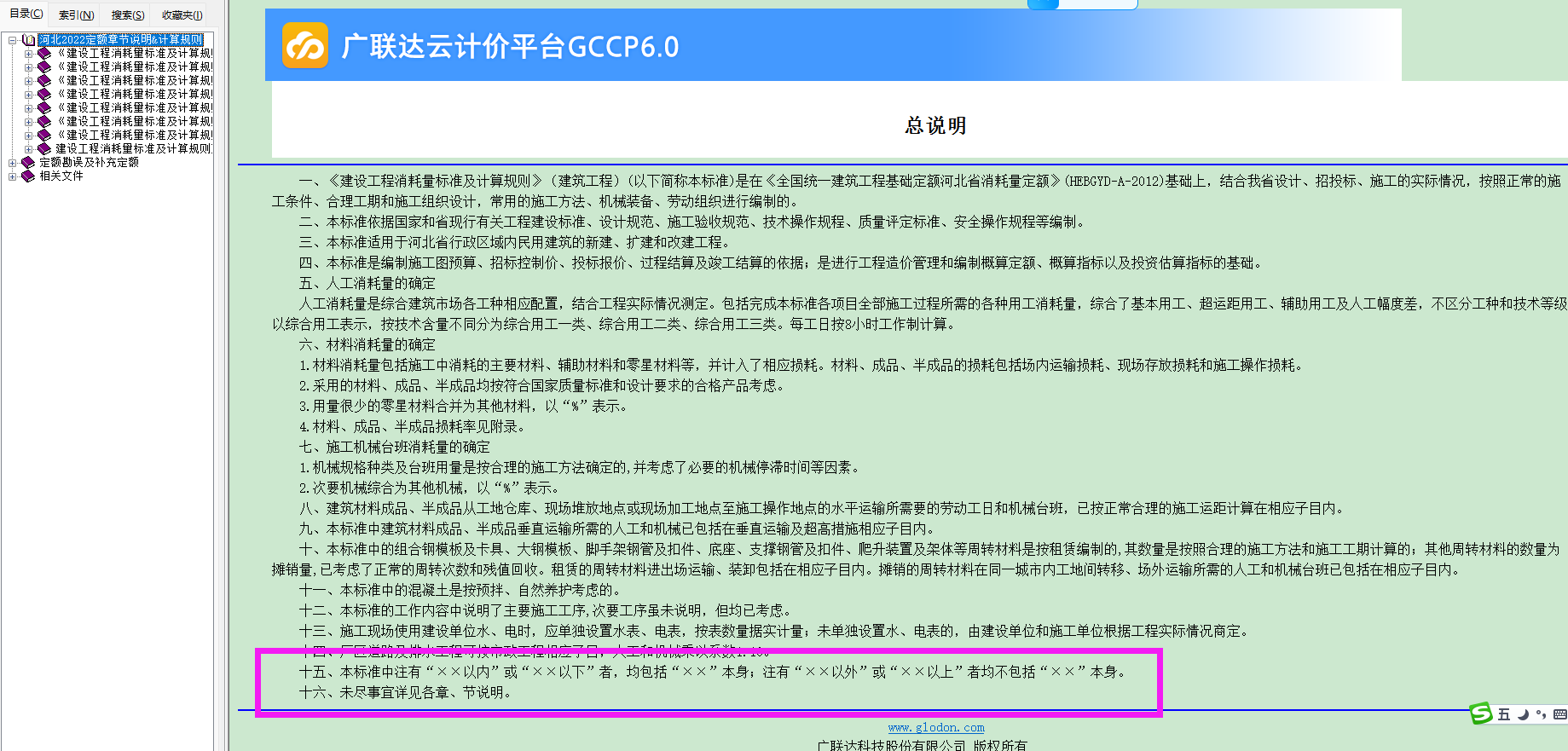Click paragraph 九、本标准中建筑材料成品
The height and width of the screenshot is (751, 1568).
tap(619, 529)
